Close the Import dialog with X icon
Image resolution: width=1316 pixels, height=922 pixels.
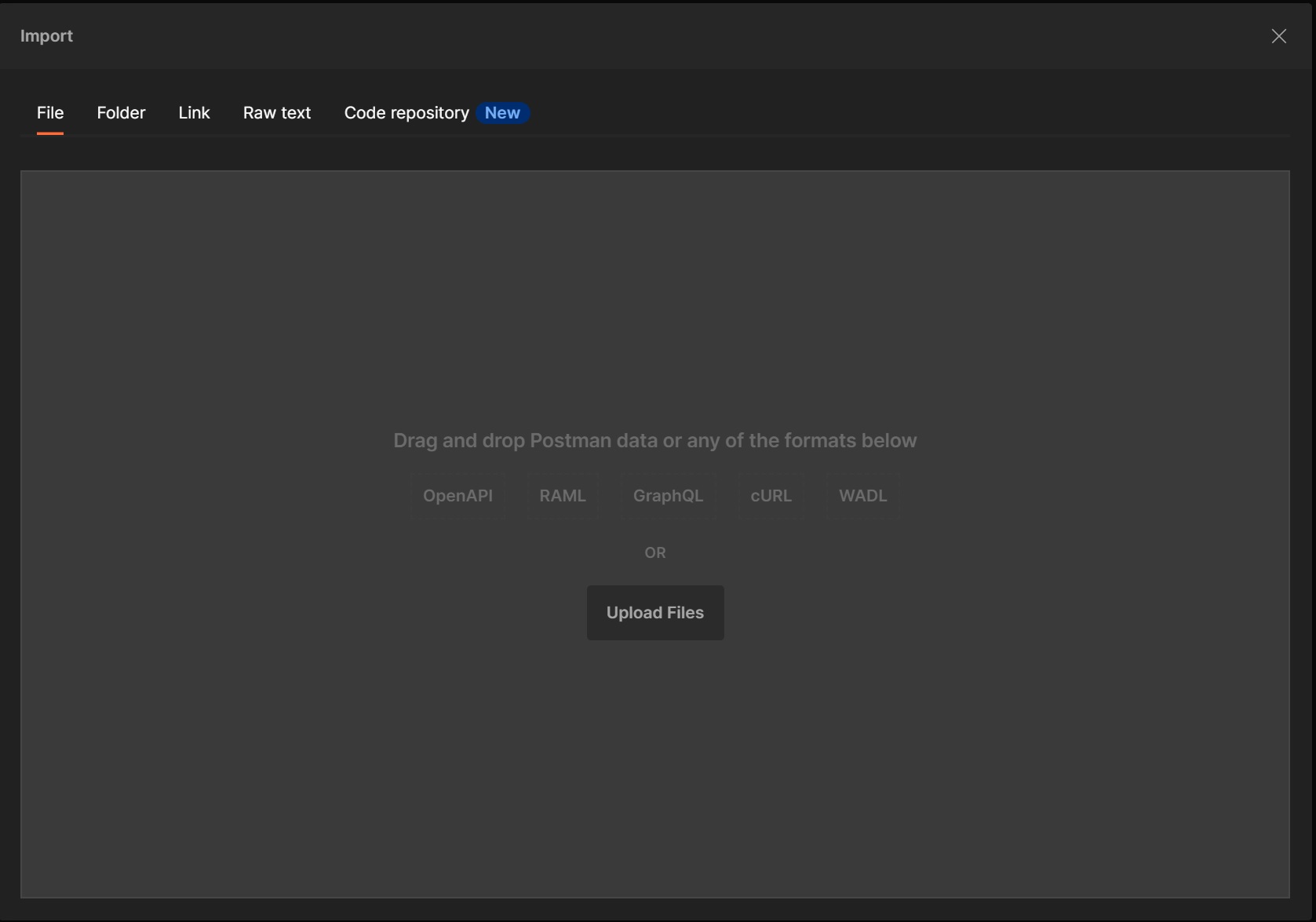pos(1278,36)
